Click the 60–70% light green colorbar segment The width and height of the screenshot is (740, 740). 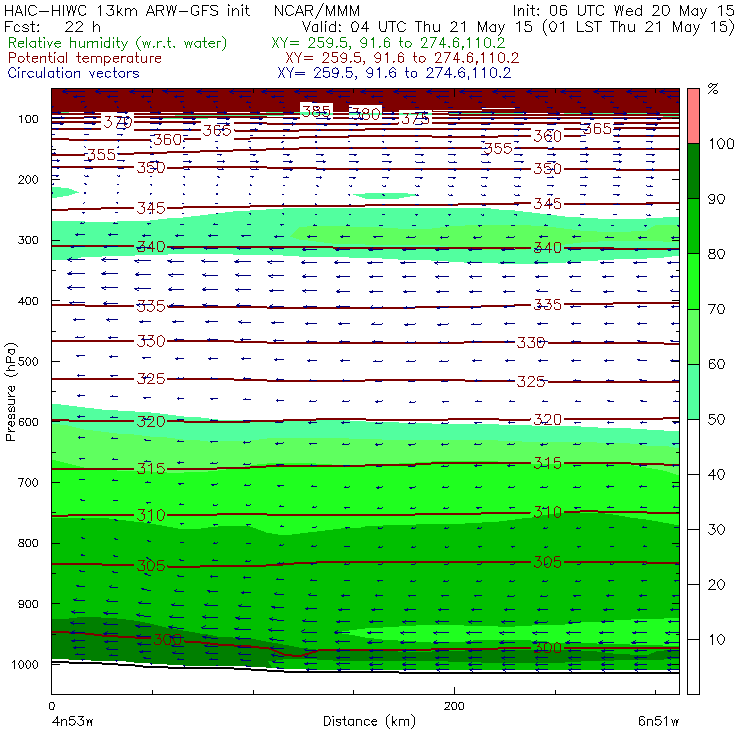pyautogui.click(x=693, y=336)
